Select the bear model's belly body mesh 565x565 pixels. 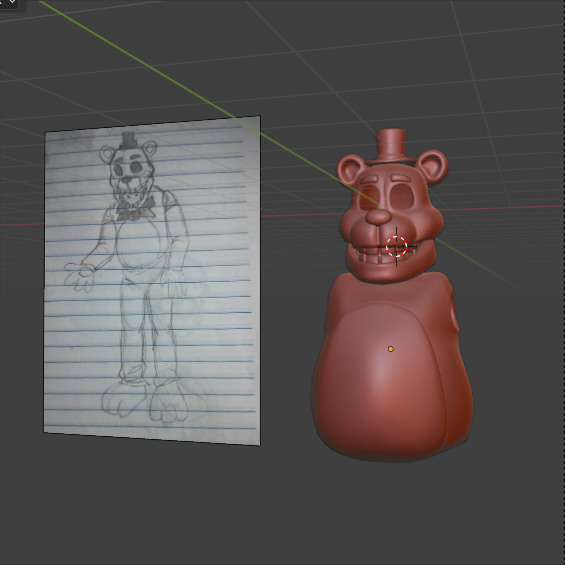pyautogui.click(x=392, y=366)
